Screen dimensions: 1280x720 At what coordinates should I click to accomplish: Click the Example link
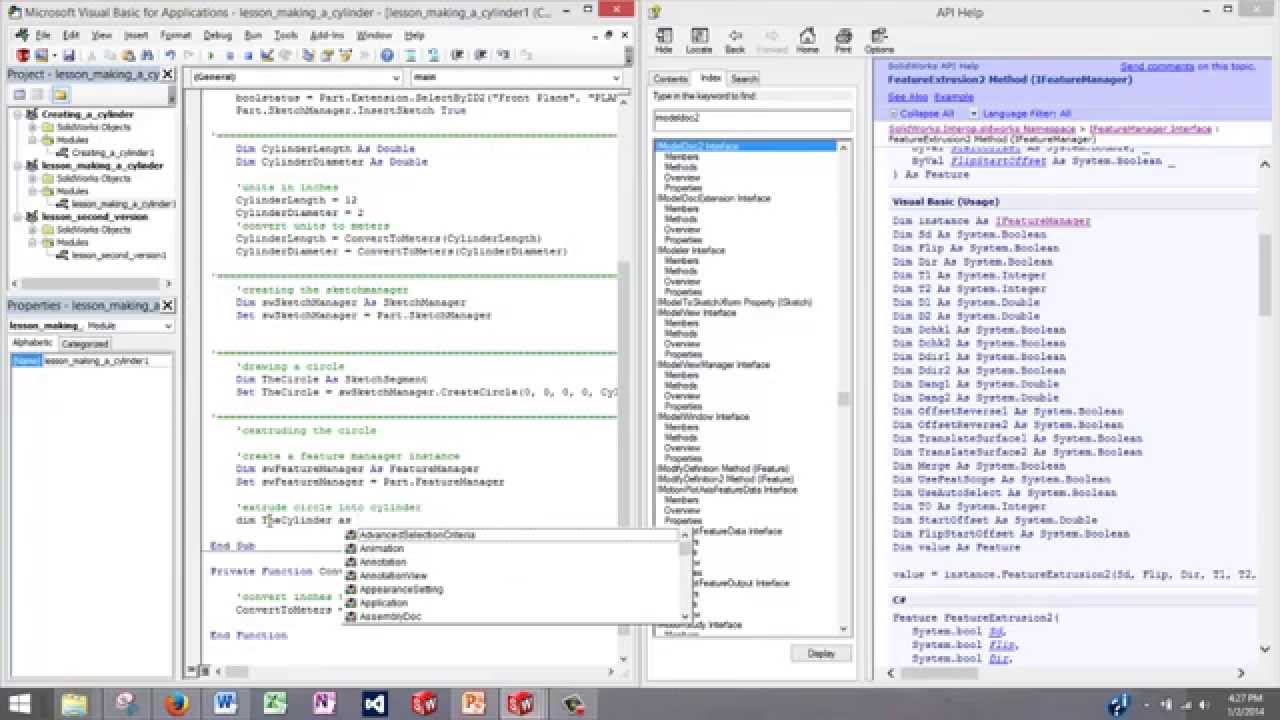click(953, 97)
